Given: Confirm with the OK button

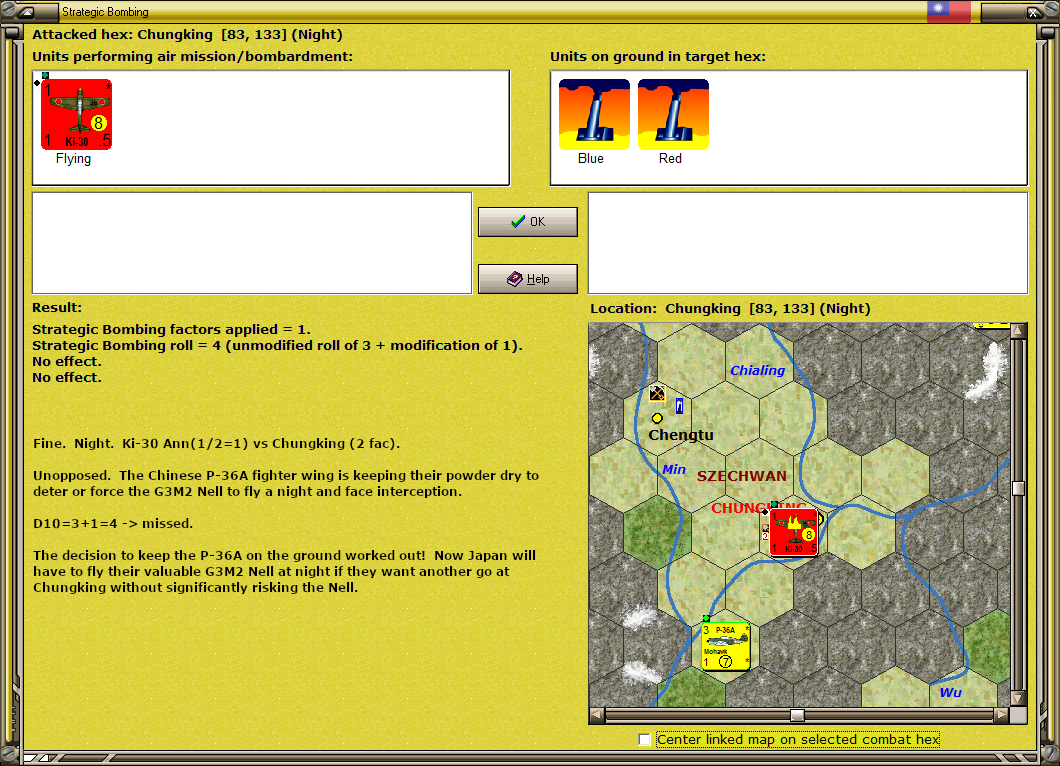Looking at the screenshot, I should click(x=528, y=222).
